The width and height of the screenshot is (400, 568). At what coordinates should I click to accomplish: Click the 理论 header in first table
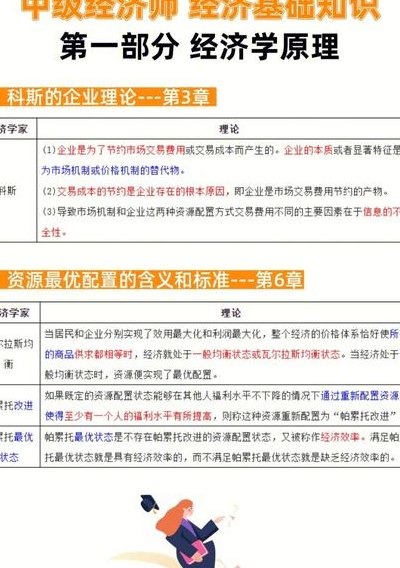point(229,129)
